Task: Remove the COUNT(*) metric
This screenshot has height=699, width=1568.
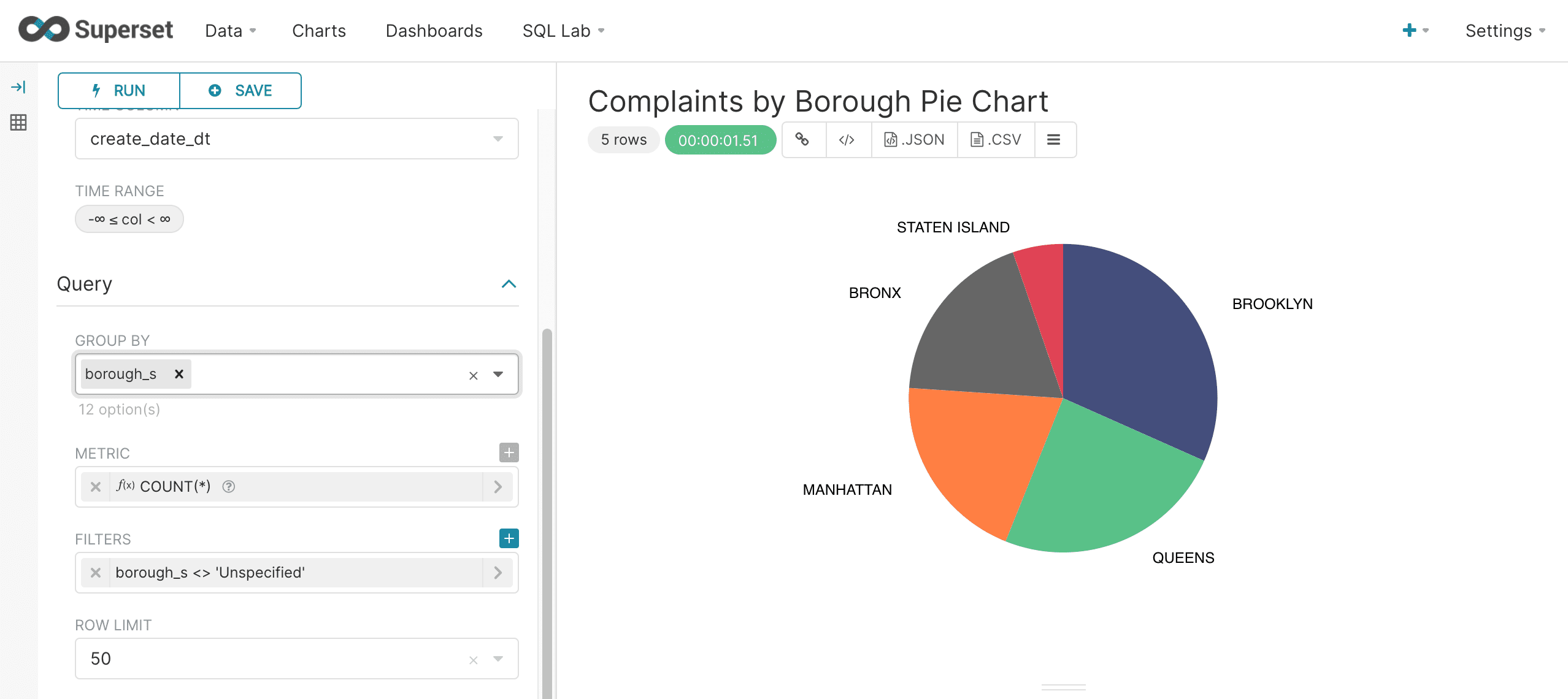Action: [x=96, y=487]
